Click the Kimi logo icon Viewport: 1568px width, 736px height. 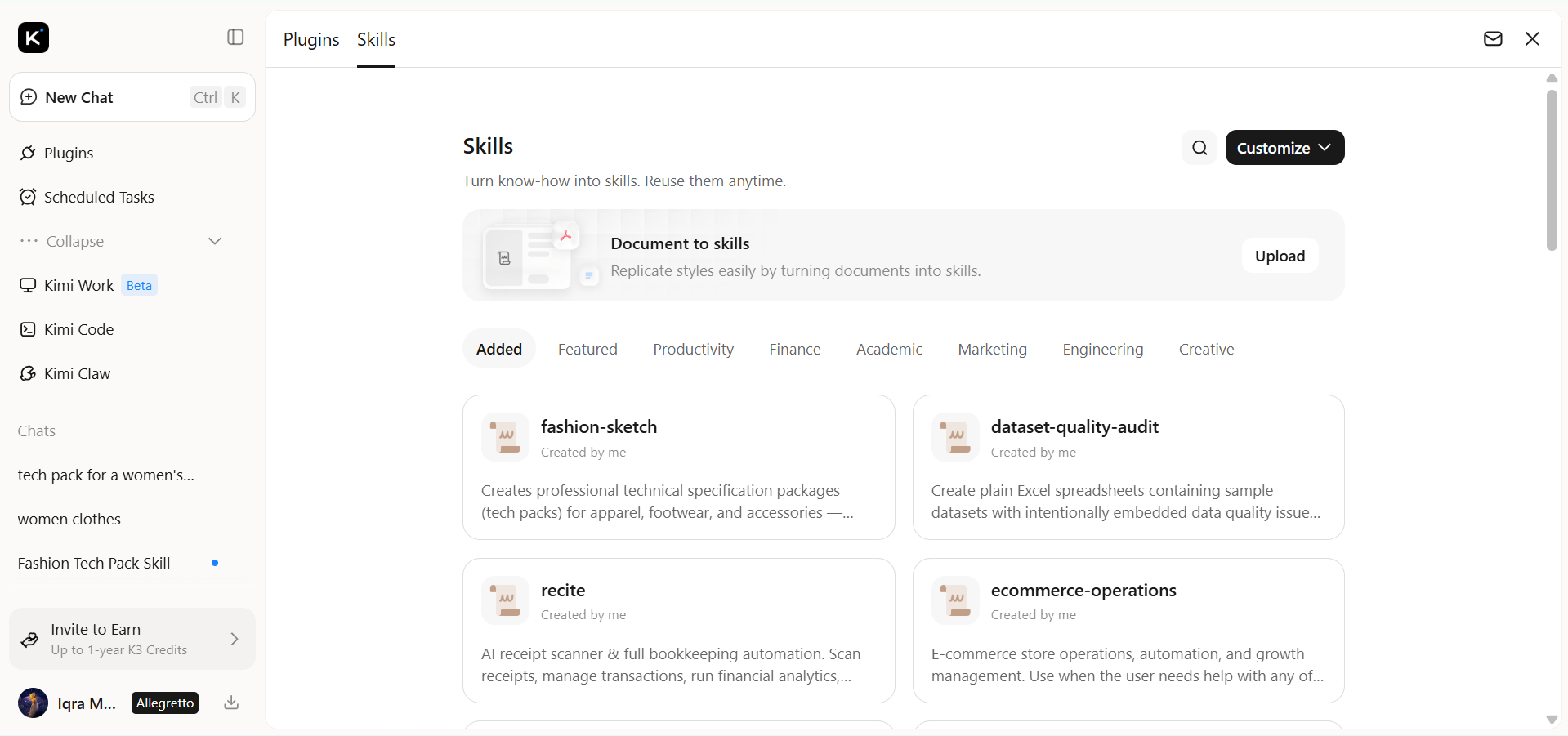click(34, 38)
